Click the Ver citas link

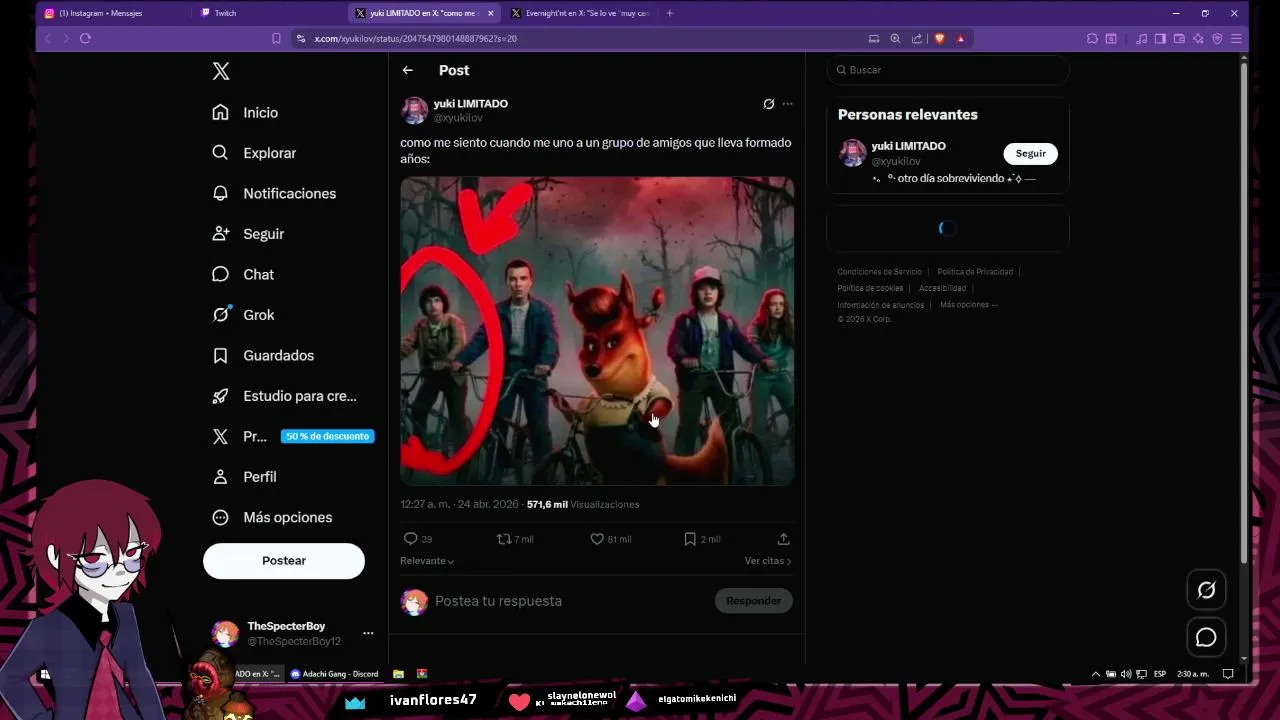click(768, 561)
